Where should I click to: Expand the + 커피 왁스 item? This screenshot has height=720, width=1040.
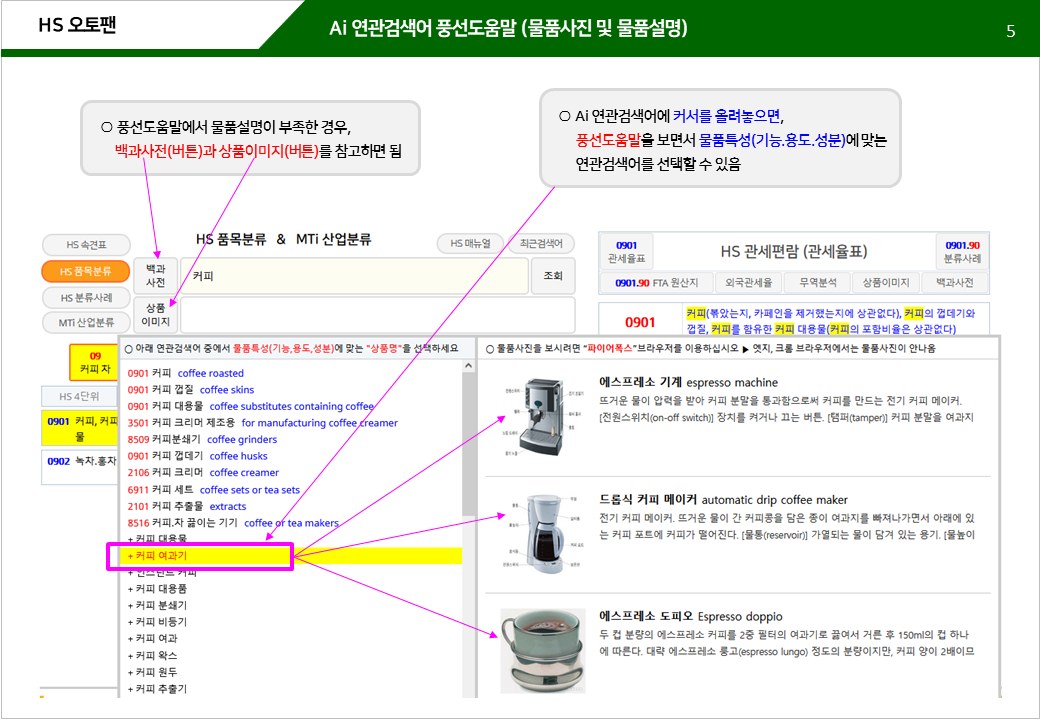pyautogui.click(x=153, y=656)
